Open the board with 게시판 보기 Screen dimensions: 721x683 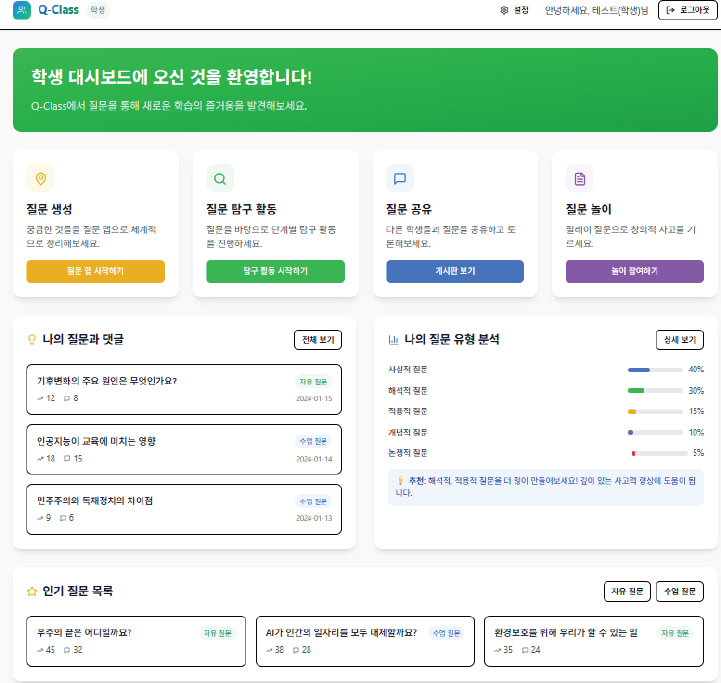tap(455, 271)
